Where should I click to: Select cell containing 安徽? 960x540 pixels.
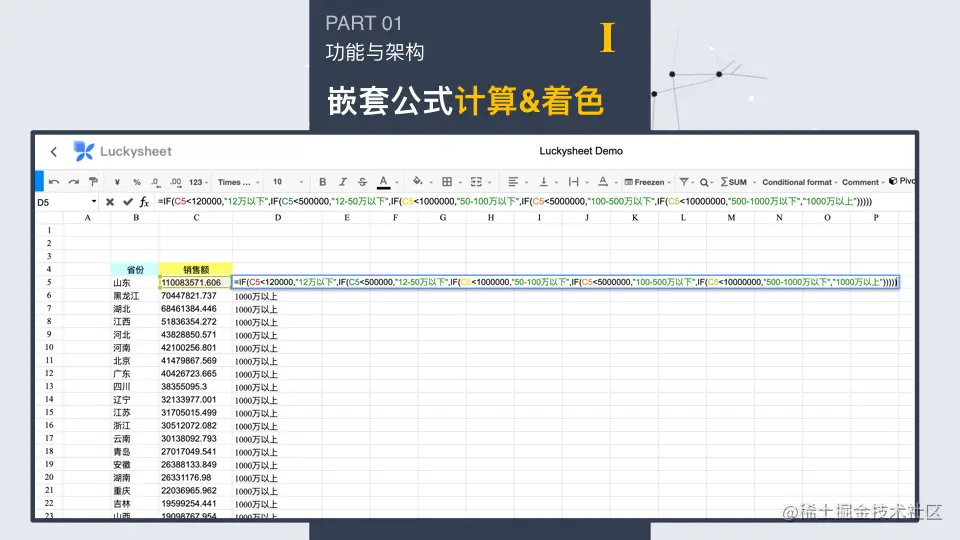tap(135, 465)
